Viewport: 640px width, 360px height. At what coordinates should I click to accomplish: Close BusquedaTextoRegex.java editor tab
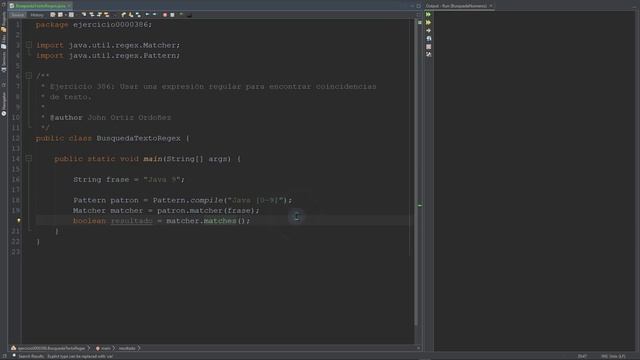pyautogui.click(x=69, y=6)
